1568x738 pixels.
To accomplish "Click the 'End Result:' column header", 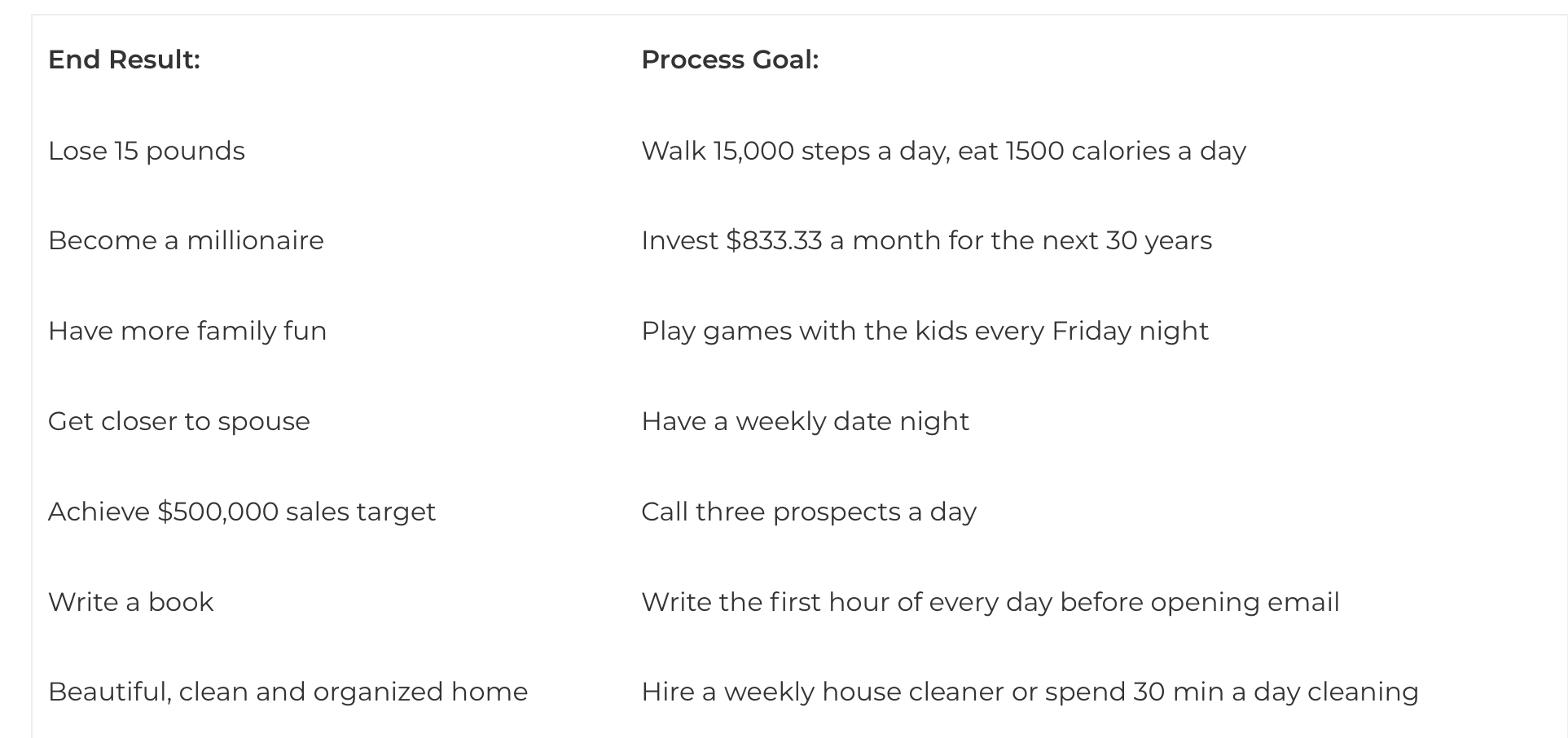I will tap(124, 59).
